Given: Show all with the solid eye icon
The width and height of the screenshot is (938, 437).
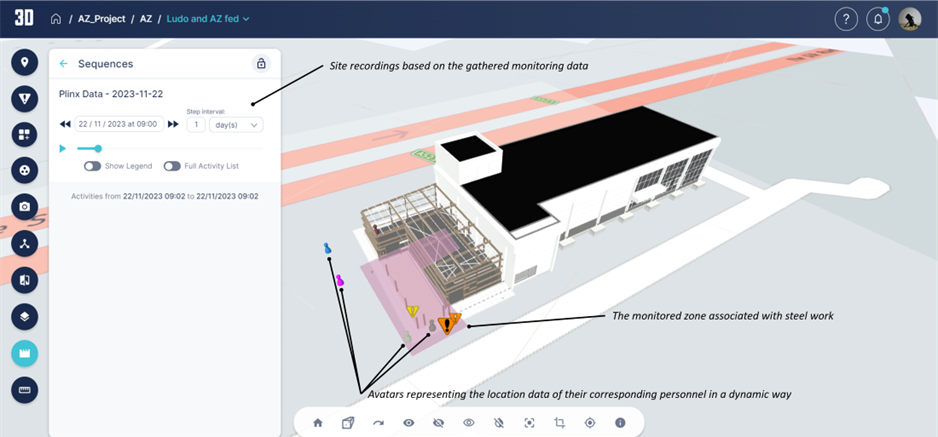Looking at the screenshot, I should pyautogui.click(x=409, y=423).
